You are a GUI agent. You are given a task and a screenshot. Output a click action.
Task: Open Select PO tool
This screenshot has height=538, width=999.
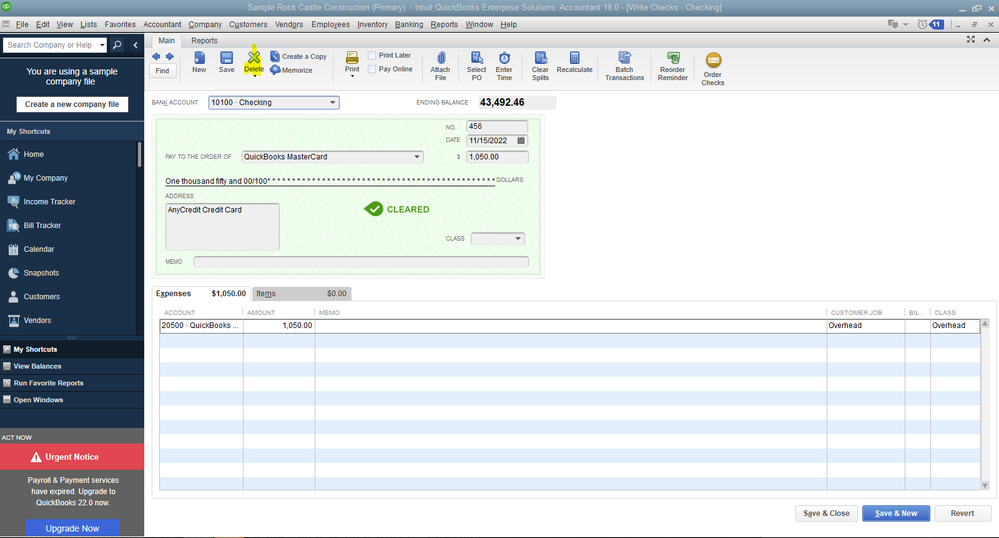pyautogui.click(x=477, y=66)
